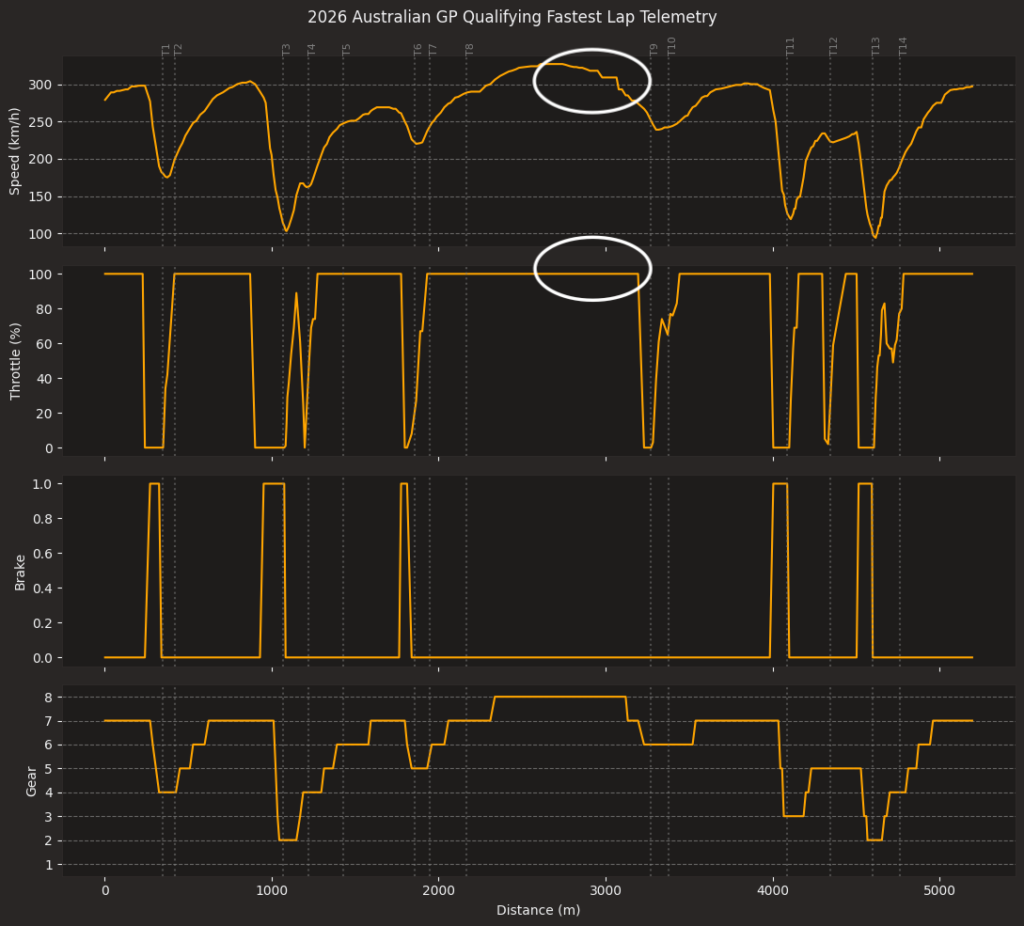Viewport: 1024px width, 926px height.
Task: Select the Gear axis label
Action: click(x=30, y=780)
